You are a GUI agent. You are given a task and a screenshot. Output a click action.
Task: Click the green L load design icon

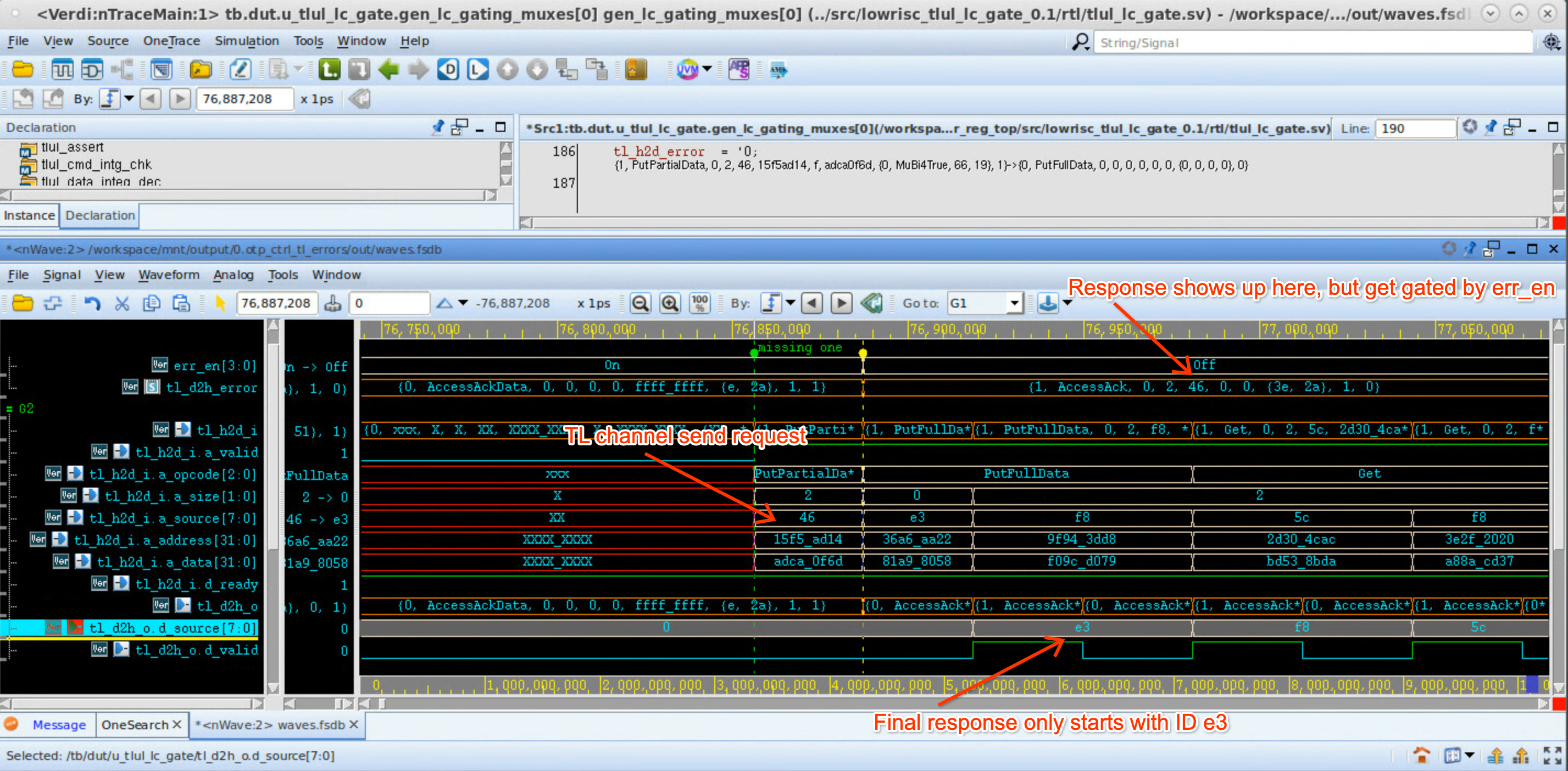329,70
